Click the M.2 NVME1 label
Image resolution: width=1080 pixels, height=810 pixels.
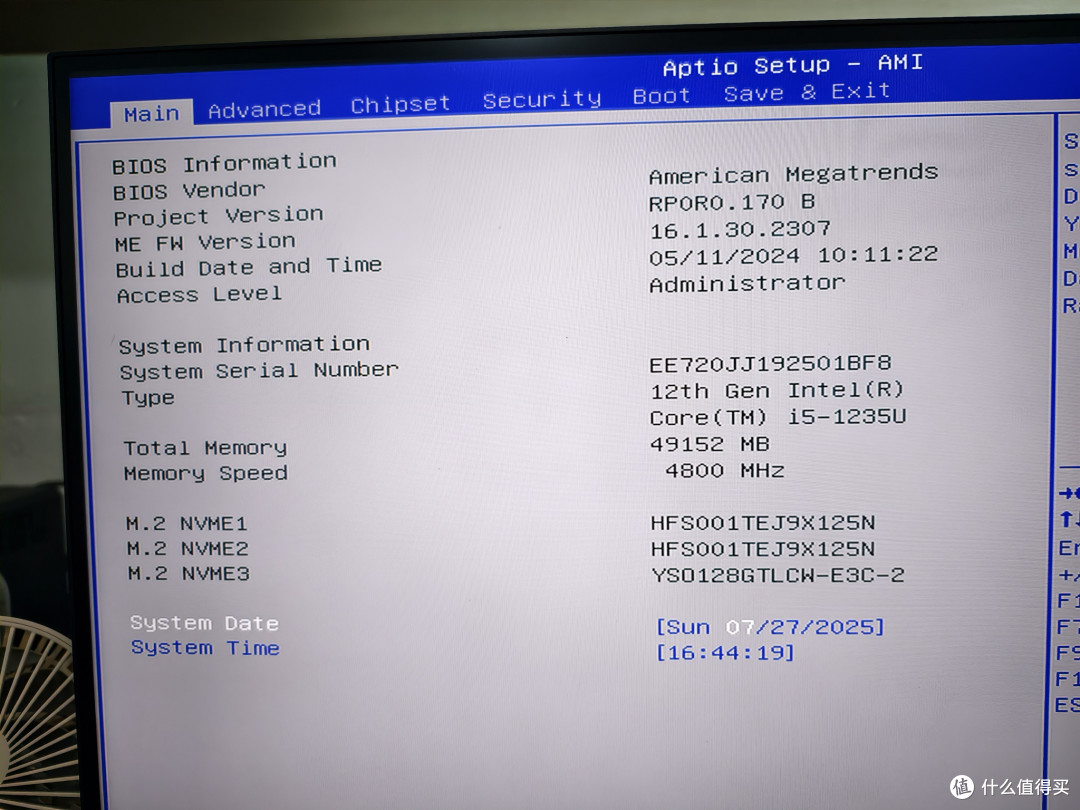(187, 523)
